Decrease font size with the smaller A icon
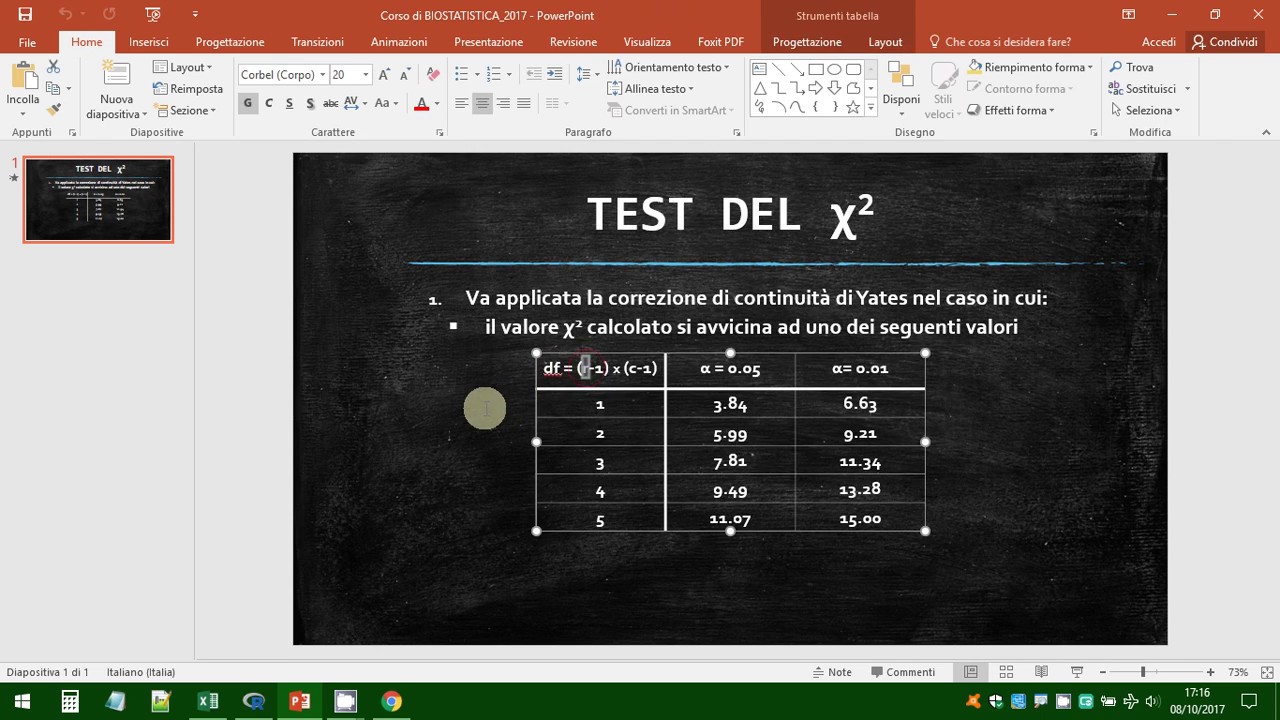This screenshot has height=720, width=1280. click(x=405, y=74)
